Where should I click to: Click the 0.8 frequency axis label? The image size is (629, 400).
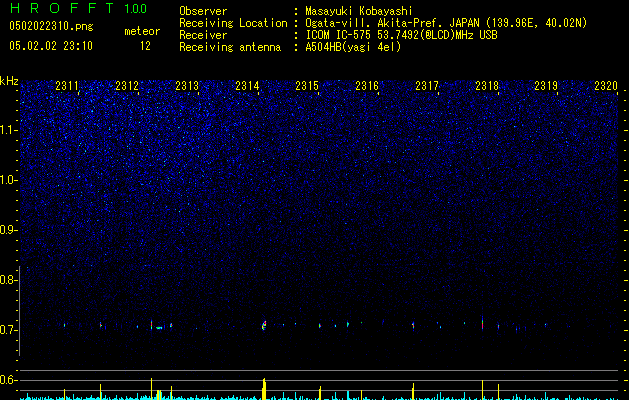pyautogui.click(x=8, y=280)
